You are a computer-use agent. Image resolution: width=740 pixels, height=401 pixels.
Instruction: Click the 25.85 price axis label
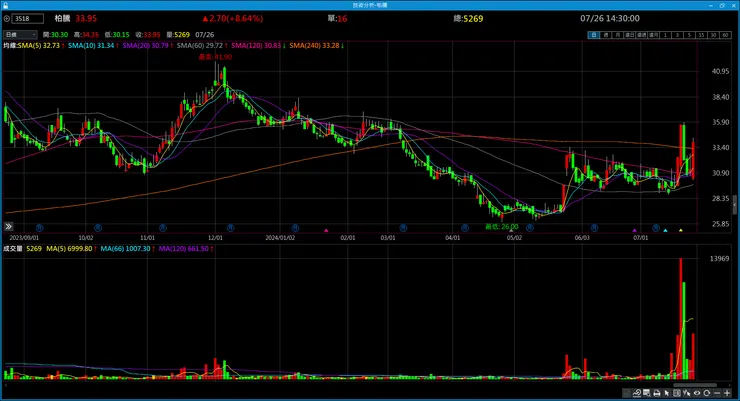click(x=720, y=224)
